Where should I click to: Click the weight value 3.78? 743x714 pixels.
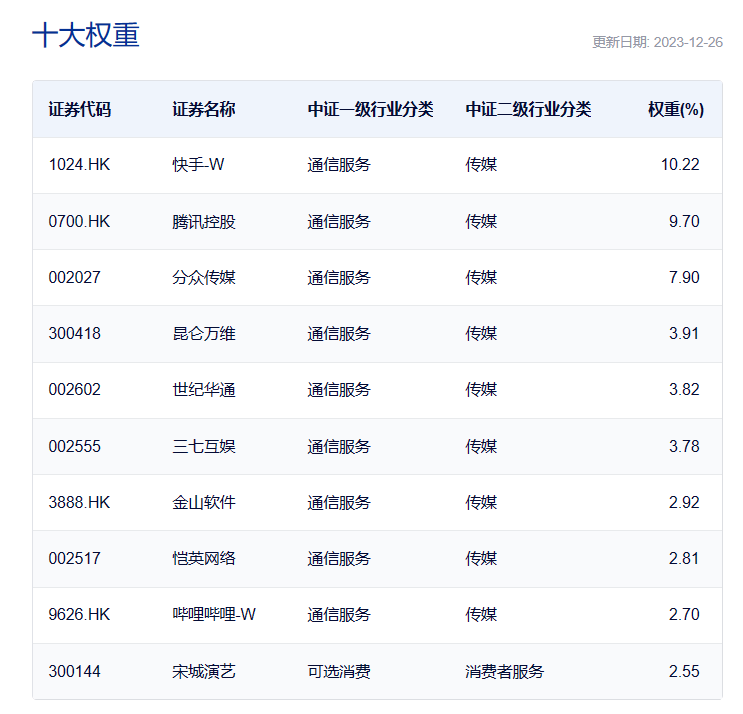pos(684,446)
